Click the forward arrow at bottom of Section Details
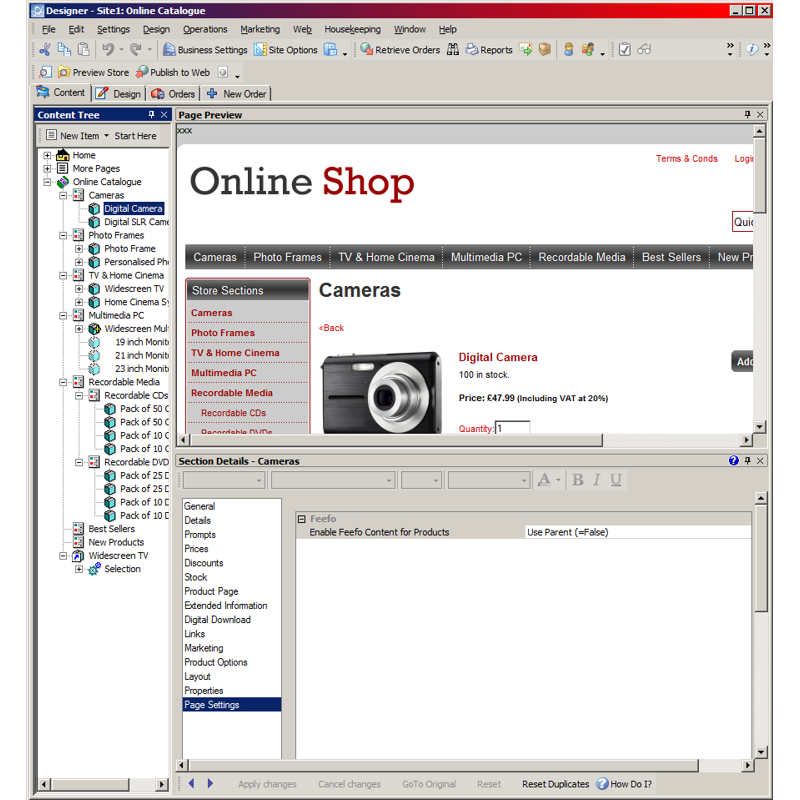800x800 pixels. [x=210, y=783]
